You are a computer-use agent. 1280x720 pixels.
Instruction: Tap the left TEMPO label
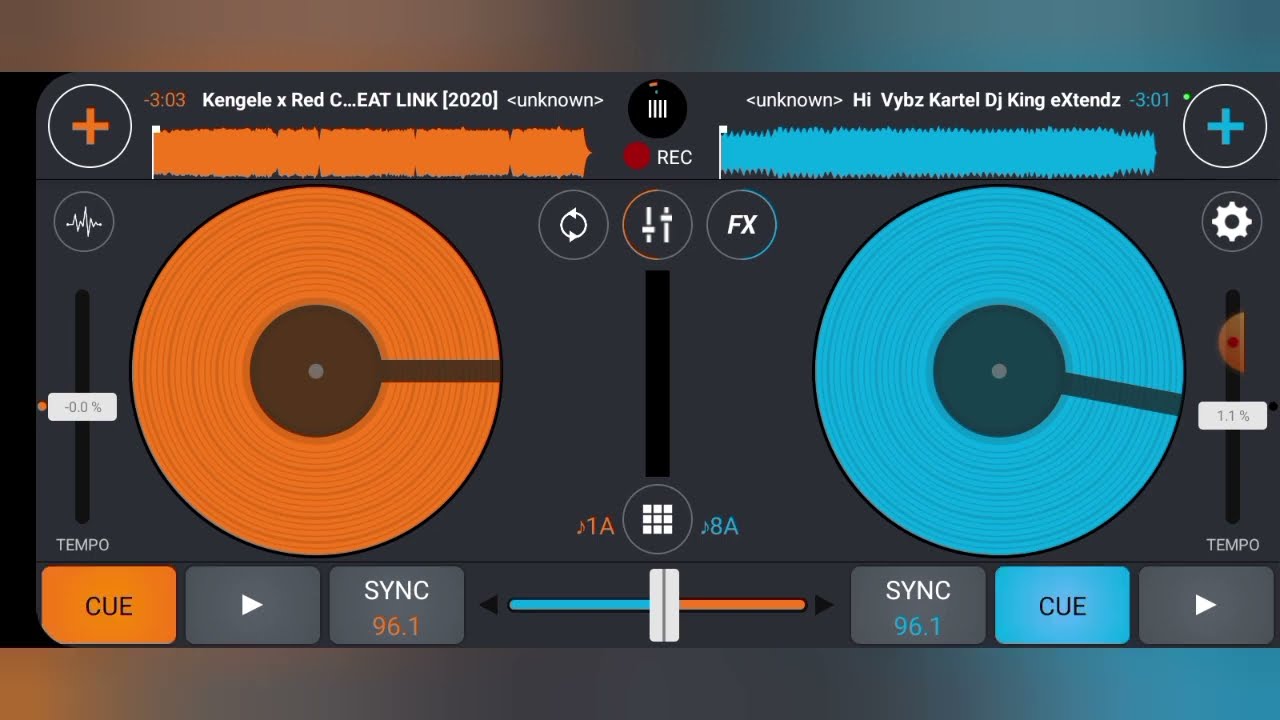point(83,545)
